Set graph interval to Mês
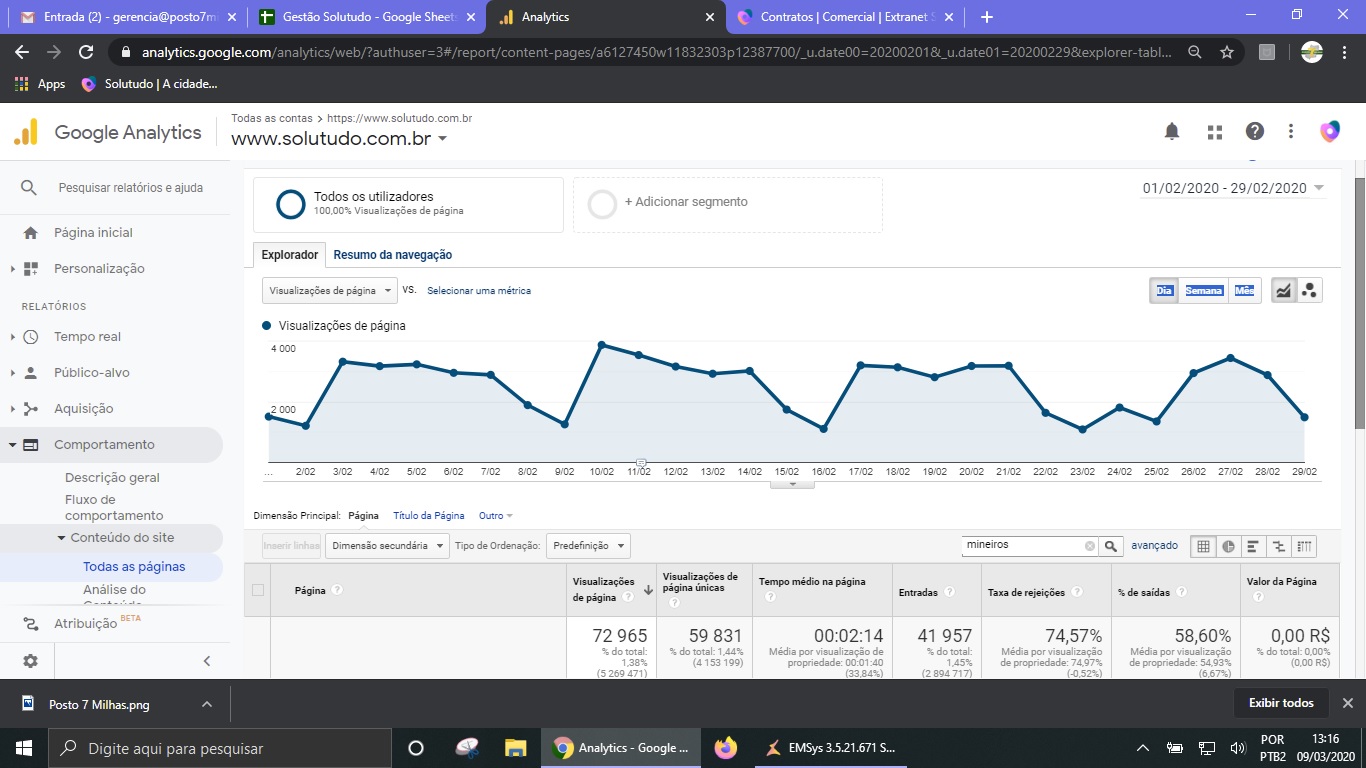Image resolution: width=1366 pixels, height=768 pixels. click(x=1244, y=291)
